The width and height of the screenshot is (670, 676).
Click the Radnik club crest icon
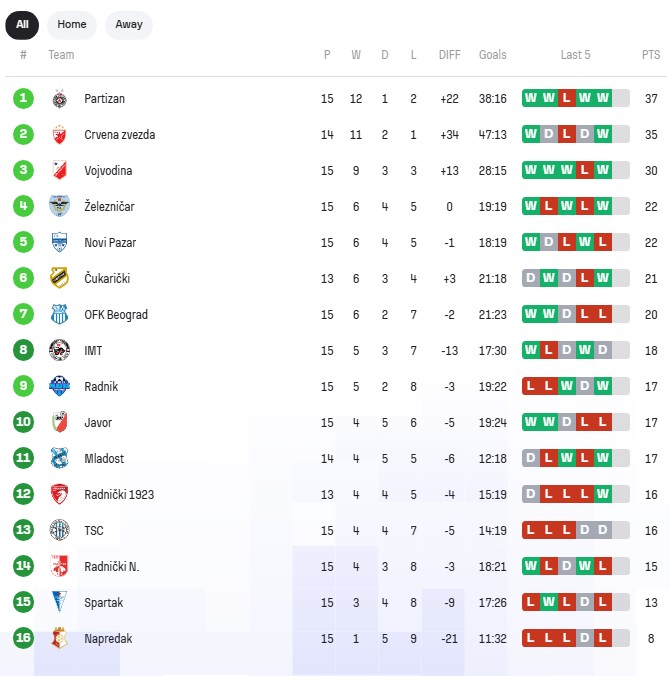click(59, 387)
